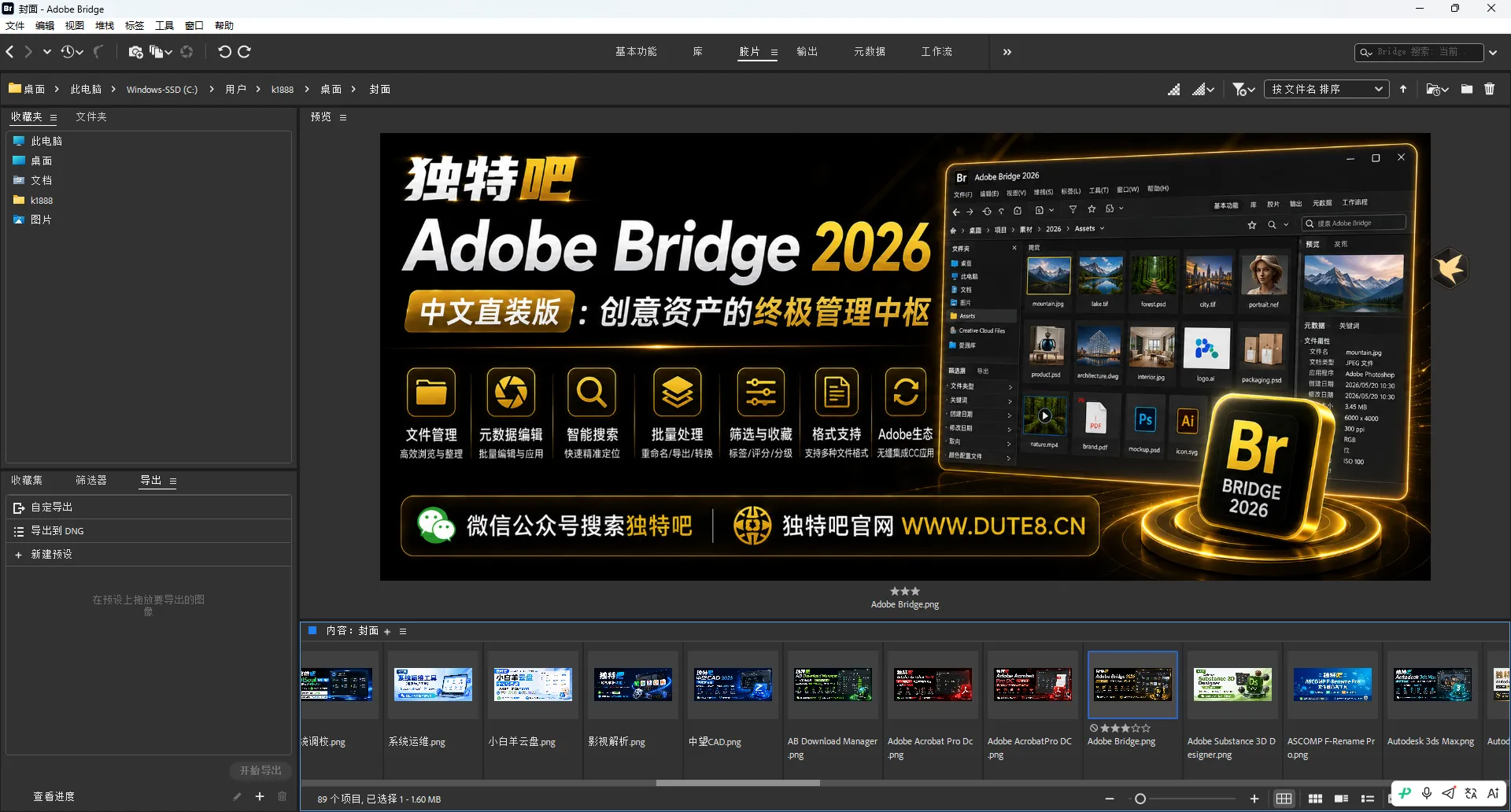Image resolution: width=1511 pixels, height=812 pixels.
Task: Switch to the 基本功能 workspace
Action: click(636, 51)
